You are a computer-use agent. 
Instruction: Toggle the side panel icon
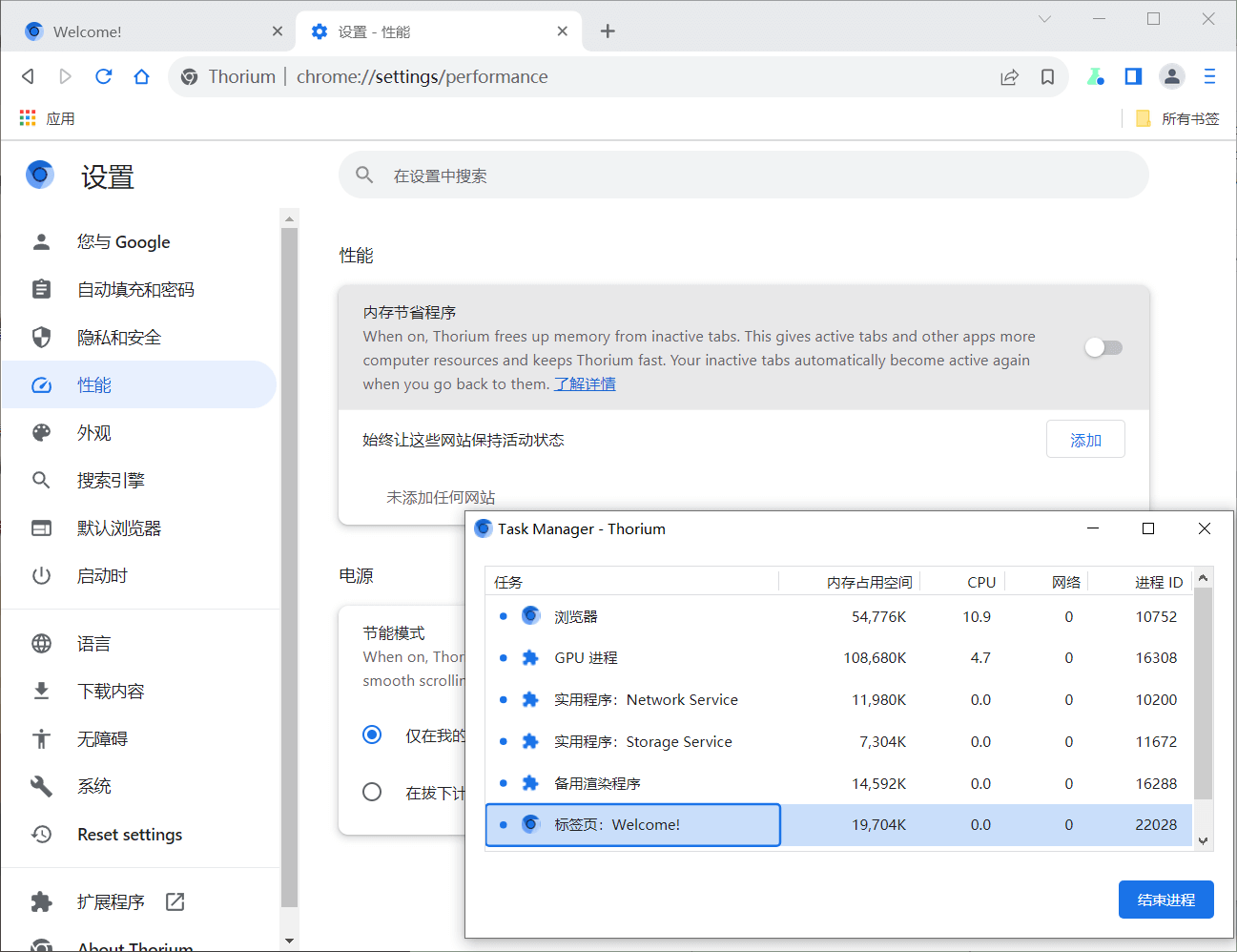click(1133, 76)
